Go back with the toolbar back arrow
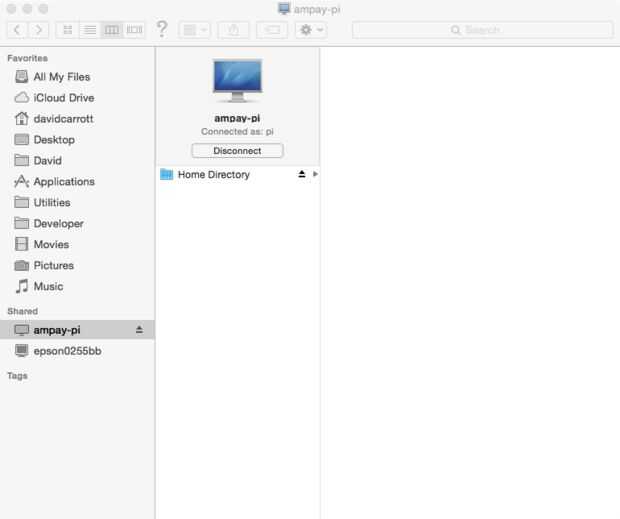This screenshot has height=519, width=620. click(x=17, y=30)
